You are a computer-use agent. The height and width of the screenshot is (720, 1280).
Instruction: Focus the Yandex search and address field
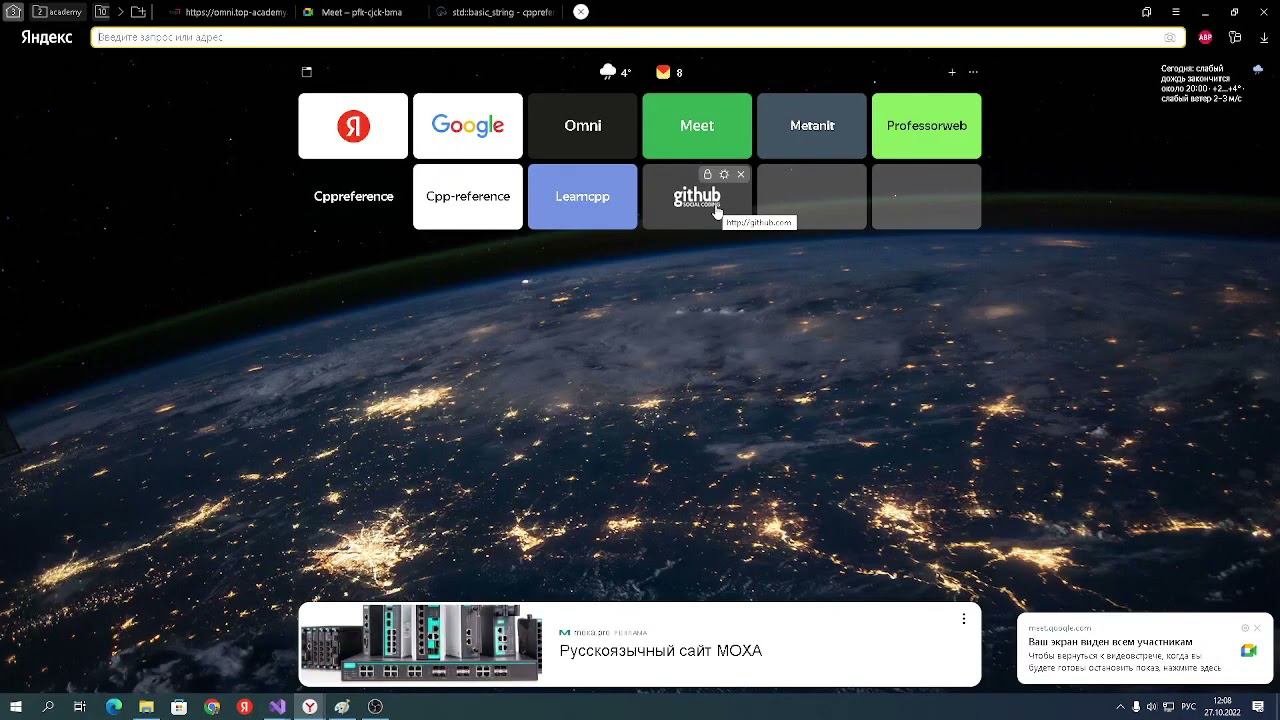coord(638,37)
